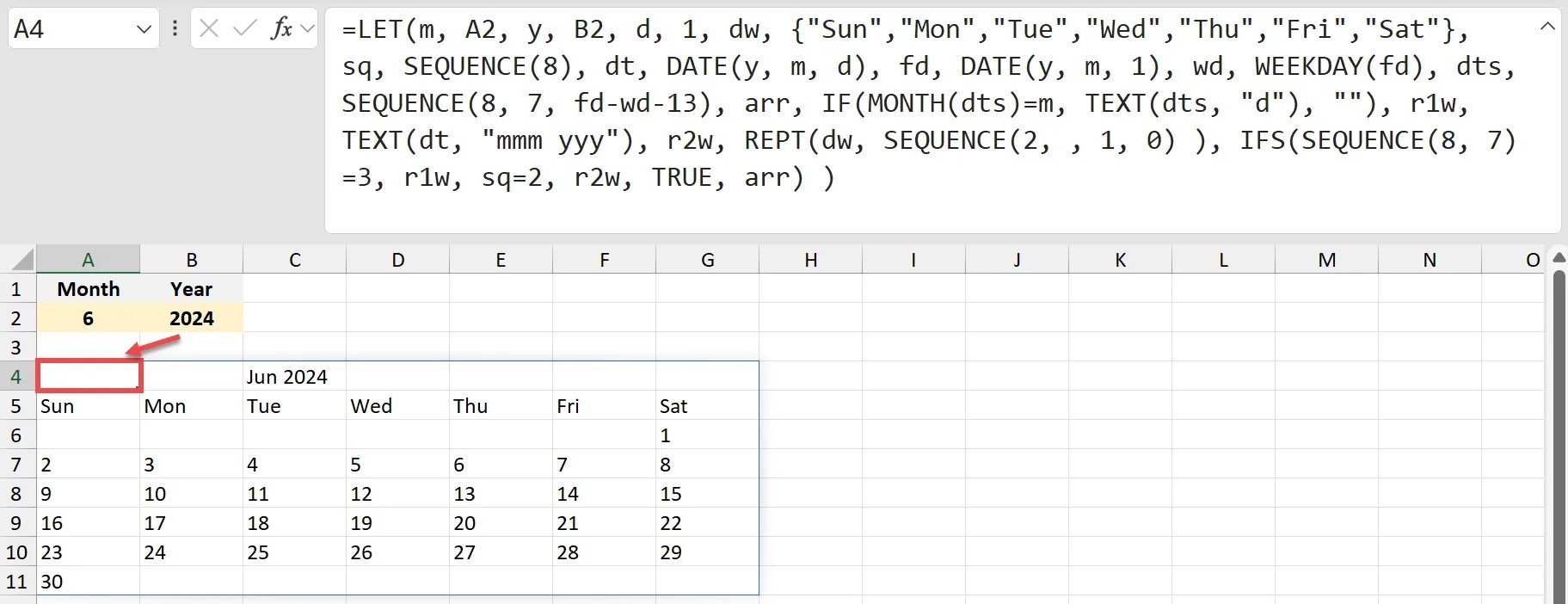Select column N header
1568x604 pixels.
1430,259
